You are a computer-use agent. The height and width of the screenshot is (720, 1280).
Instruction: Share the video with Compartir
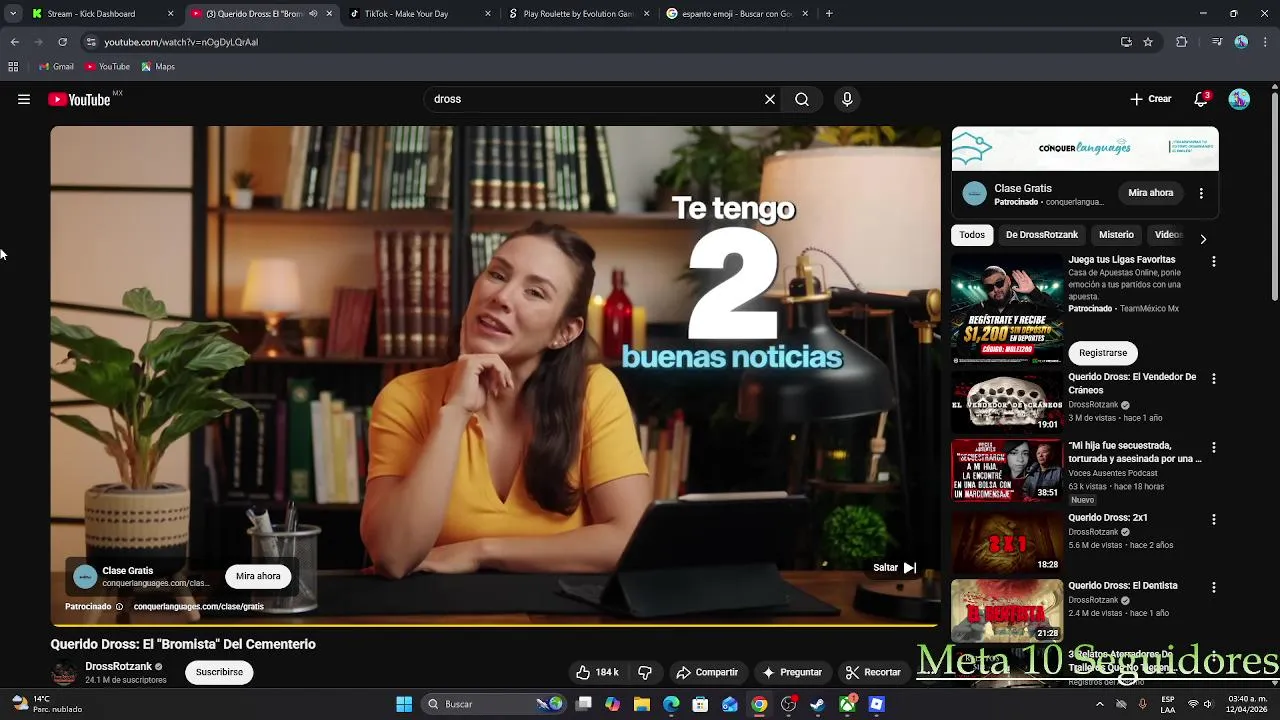tap(707, 672)
